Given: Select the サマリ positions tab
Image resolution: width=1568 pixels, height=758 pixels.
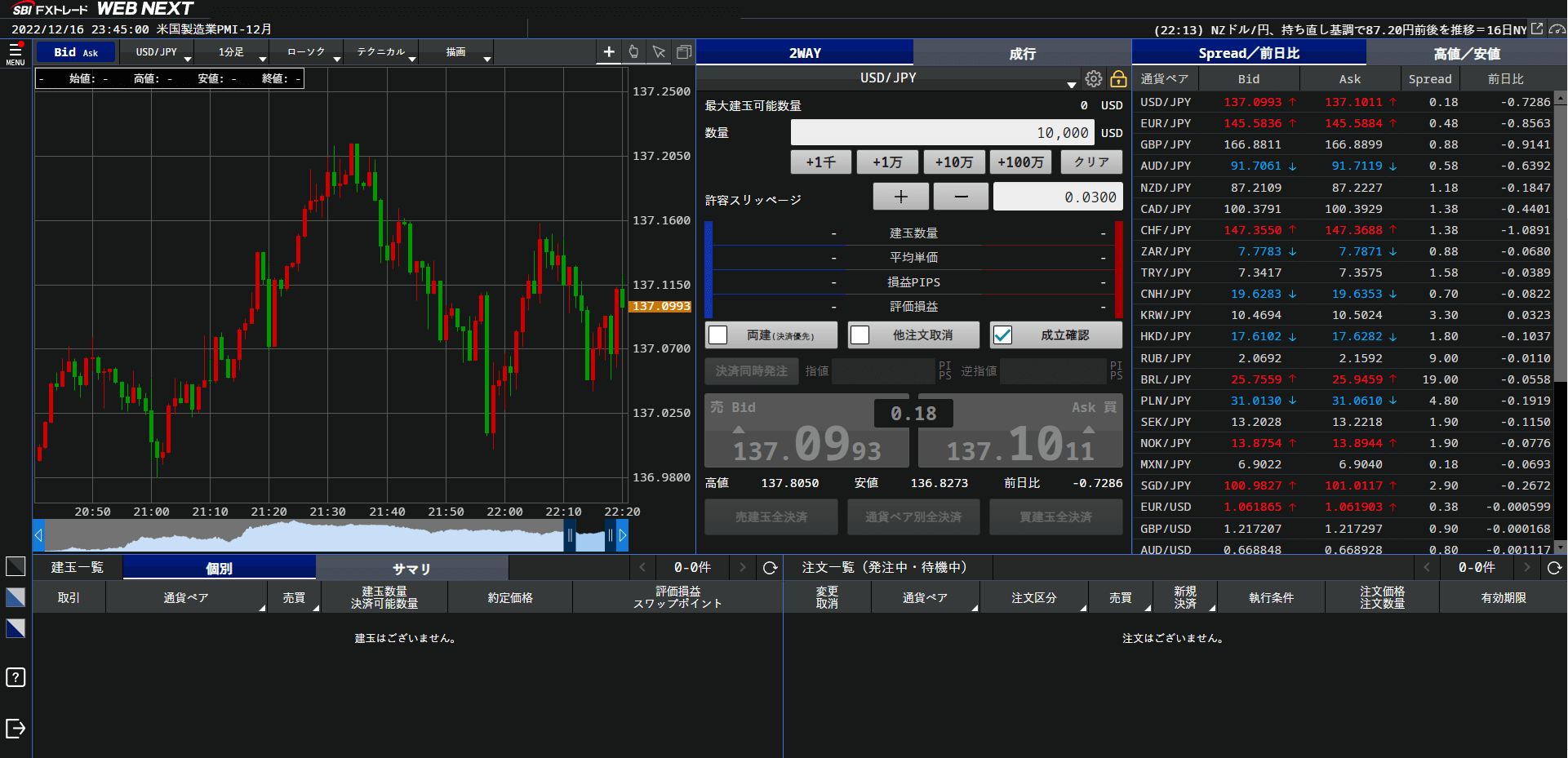Looking at the screenshot, I should click(x=411, y=568).
